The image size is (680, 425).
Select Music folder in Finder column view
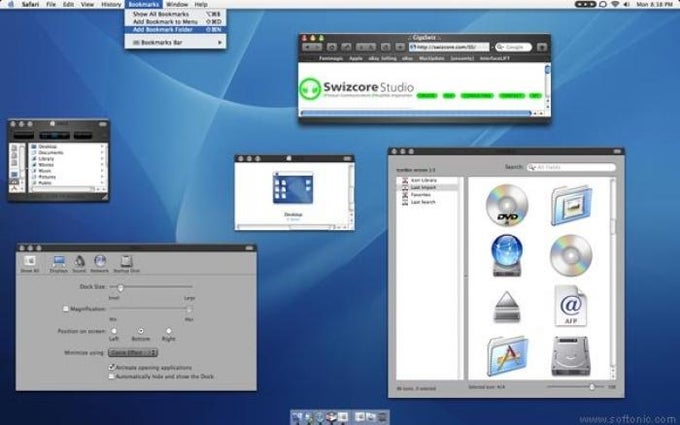(x=45, y=171)
